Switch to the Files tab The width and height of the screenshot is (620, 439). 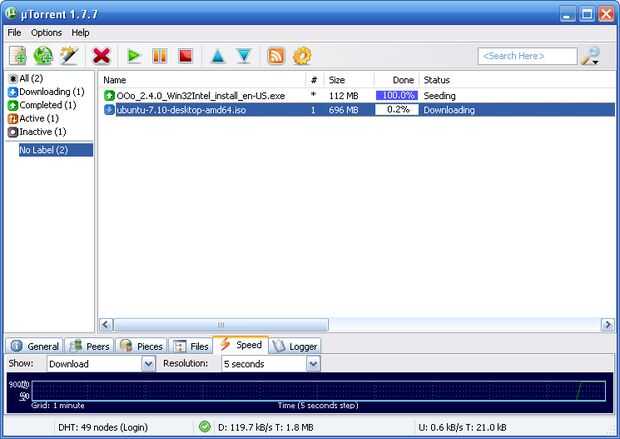[x=191, y=346]
